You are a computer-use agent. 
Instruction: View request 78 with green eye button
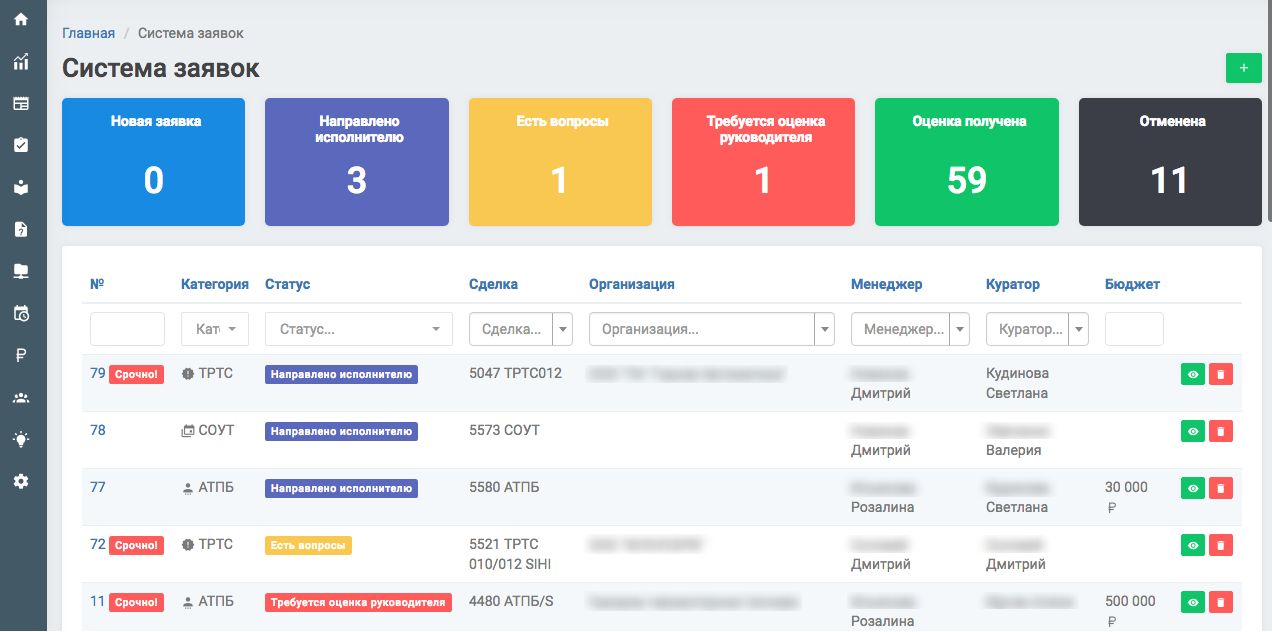point(1192,431)
